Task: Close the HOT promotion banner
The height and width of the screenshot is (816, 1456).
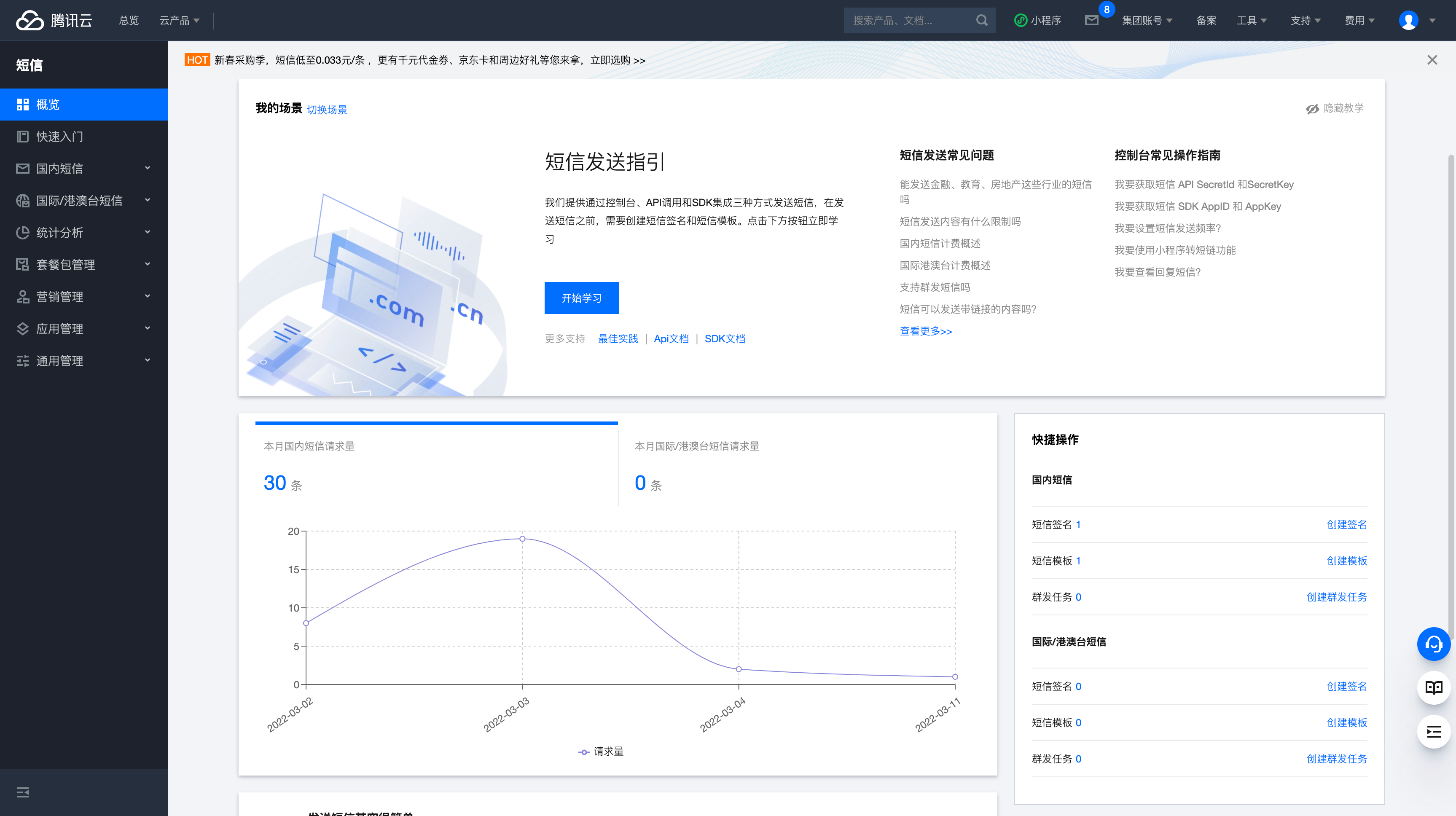Action: click(x=1432, y=60)
